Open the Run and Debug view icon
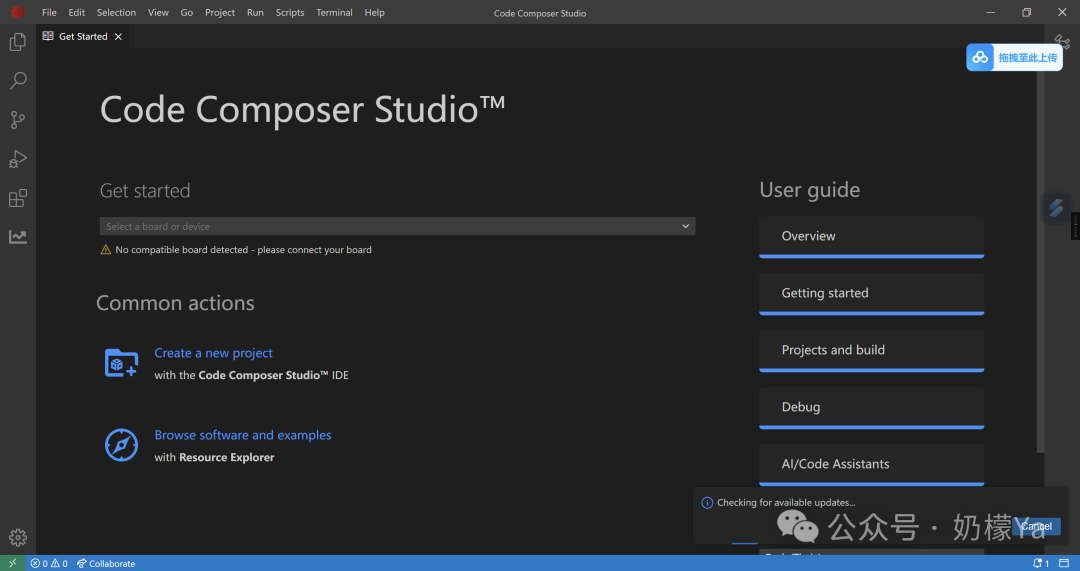This screenshot has height=571, width=1080. tap(18, 159)
